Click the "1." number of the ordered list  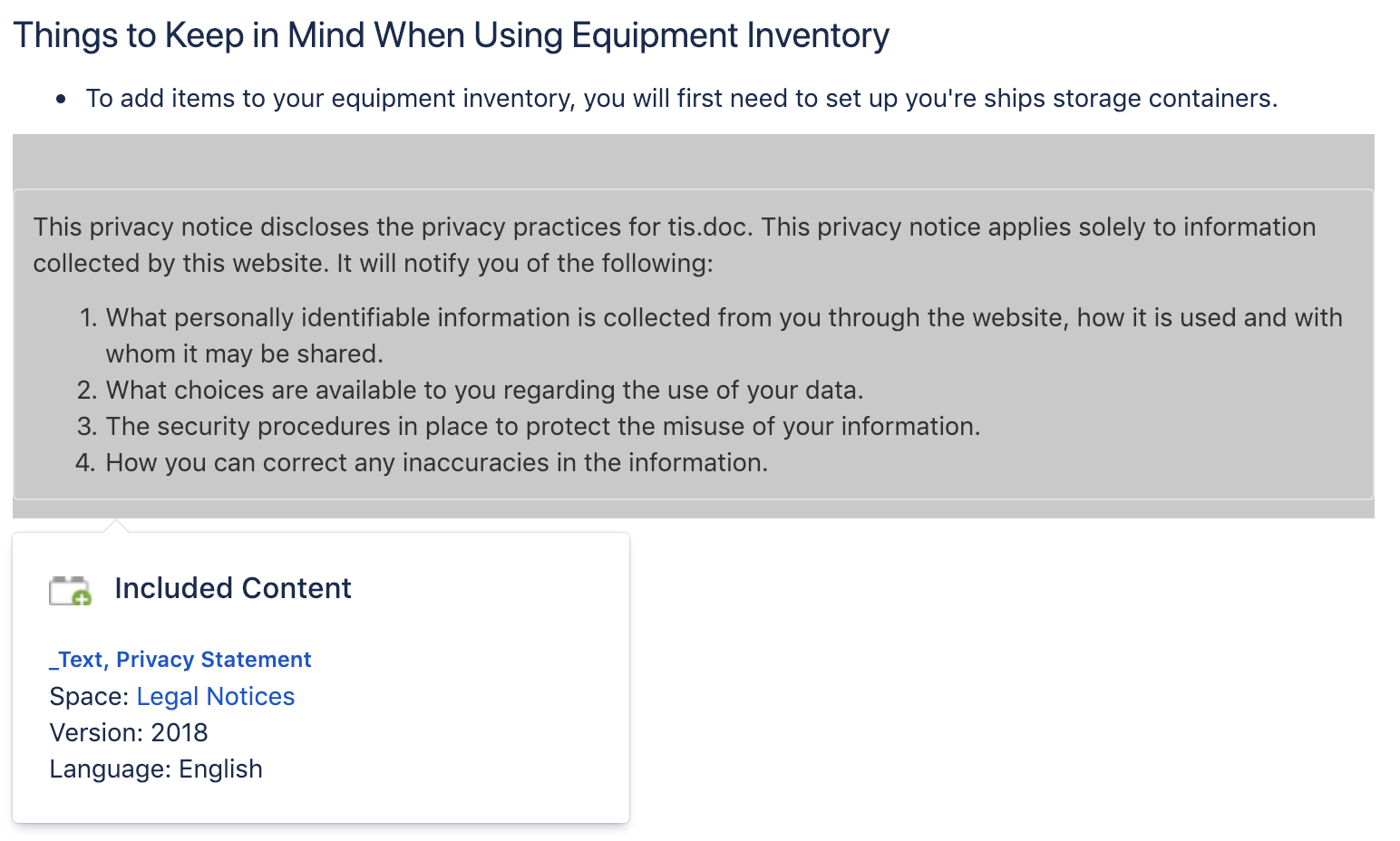pyautogui.click(x=88, y=318)
